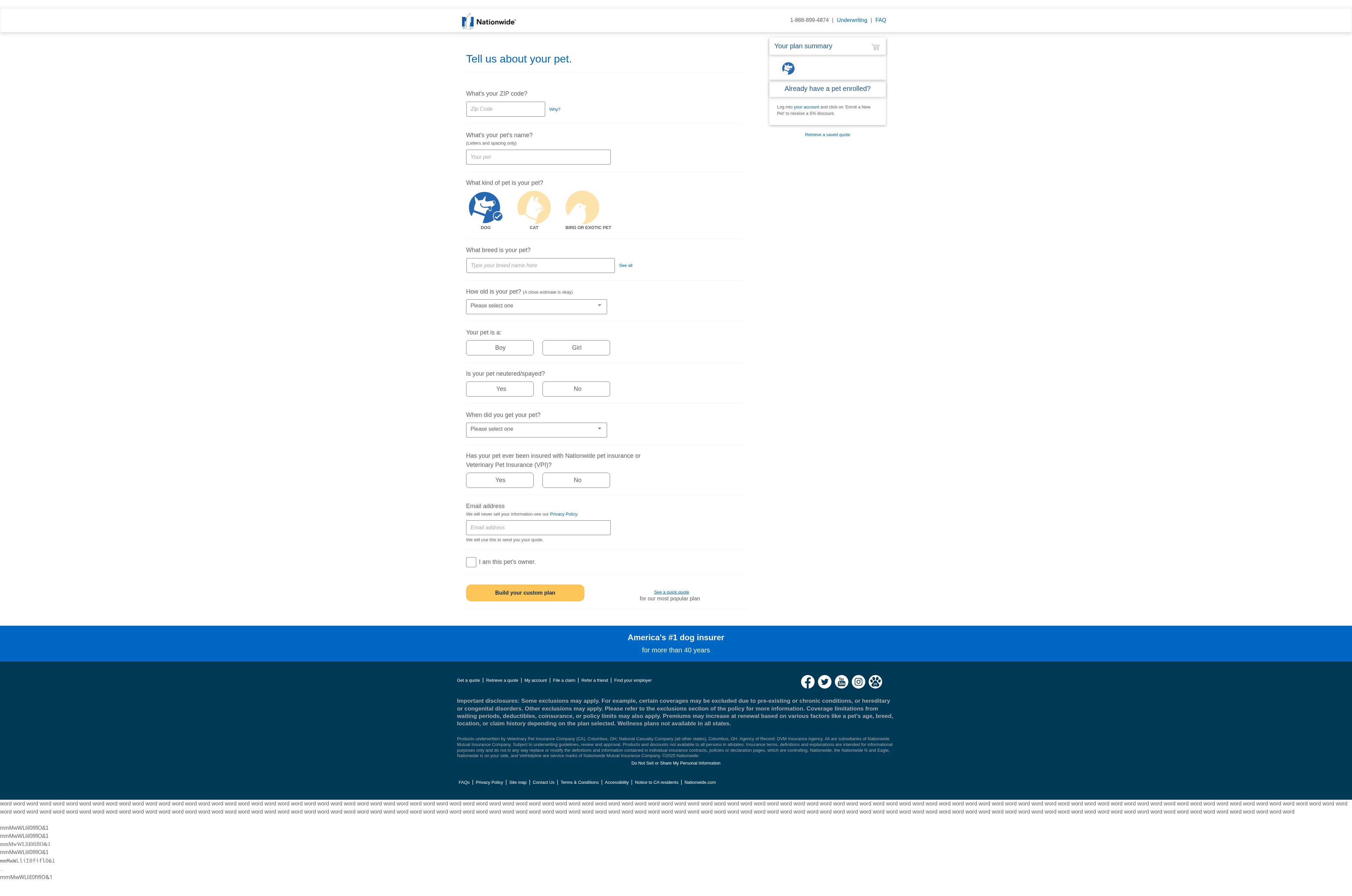Open Notice to CA residents link
This screenshot has width=1352, height=896.
(x=656, y=783)
